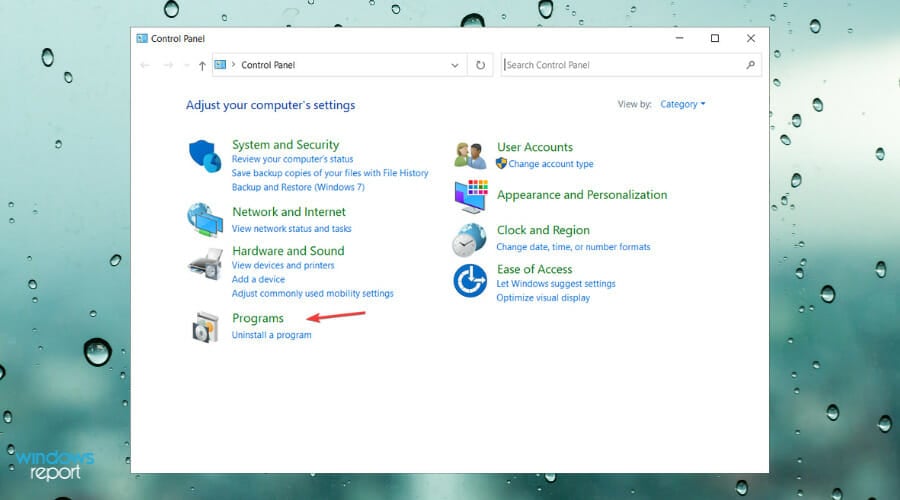Open the Appearance and Personalization monitor icon

(471, 196)
